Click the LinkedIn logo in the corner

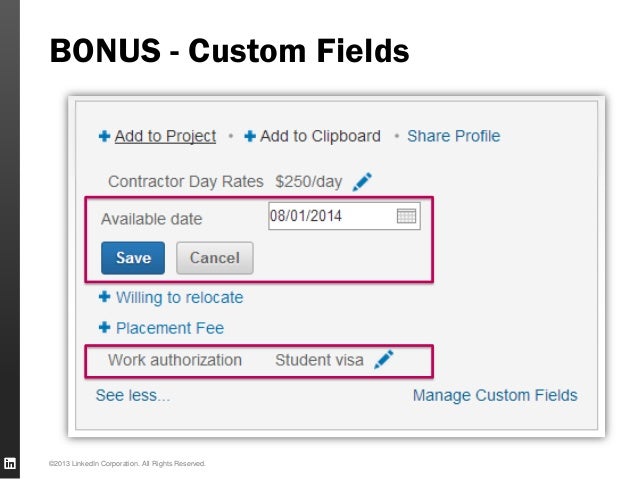10,463
